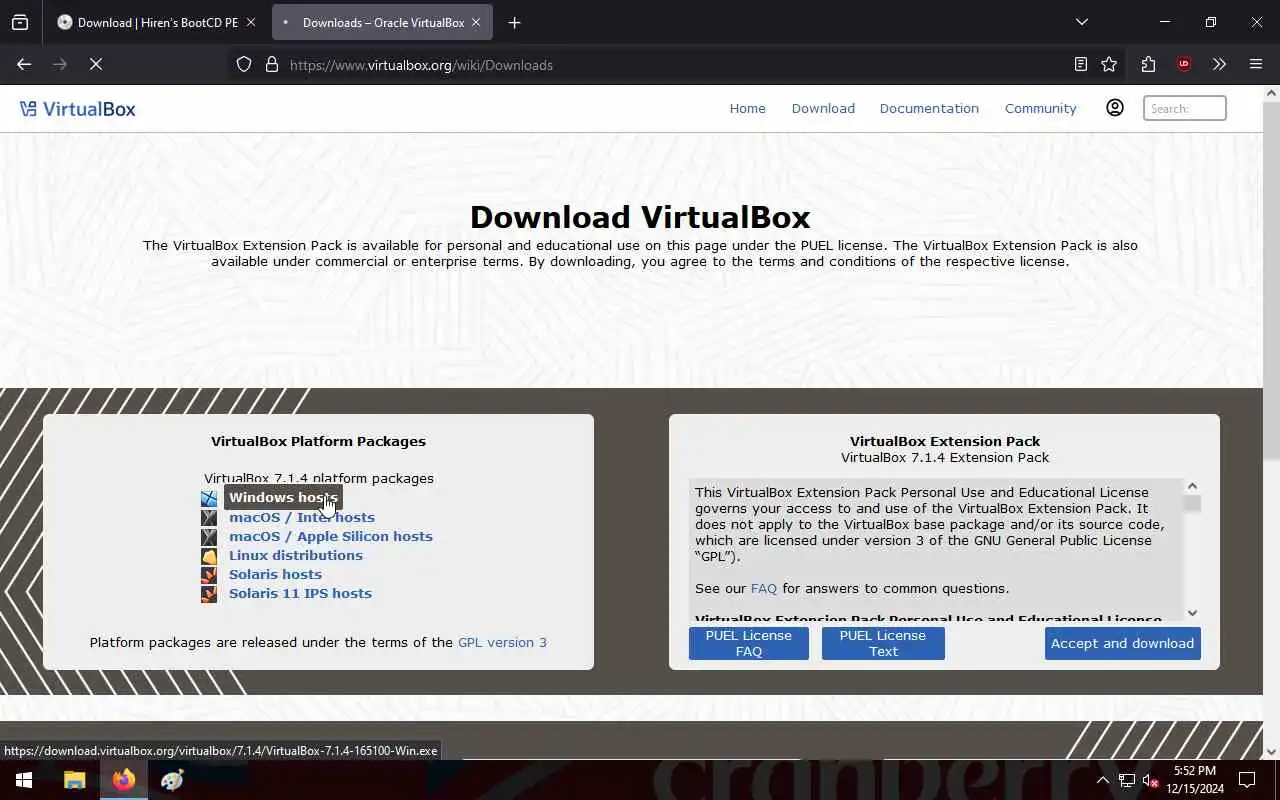Launch the paint app from taskbar
Screen dimensions: 1280x800
pos(172,780)
